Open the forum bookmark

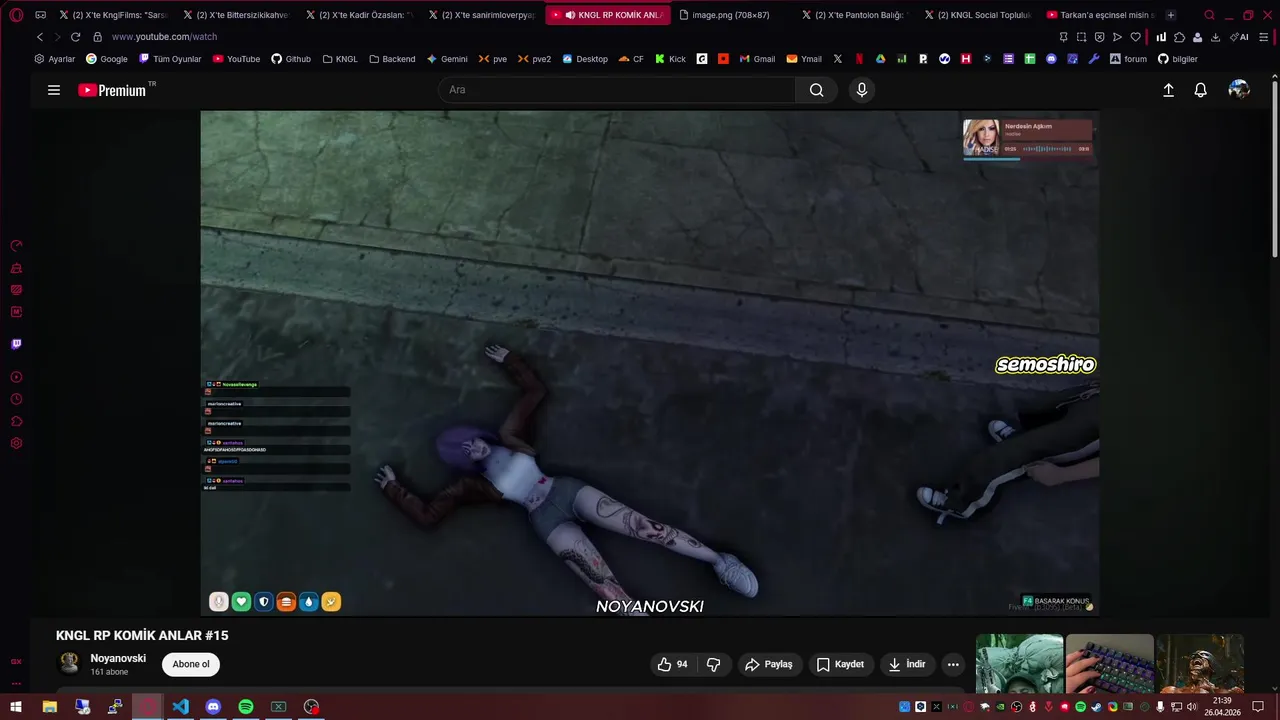point(1128,59)
